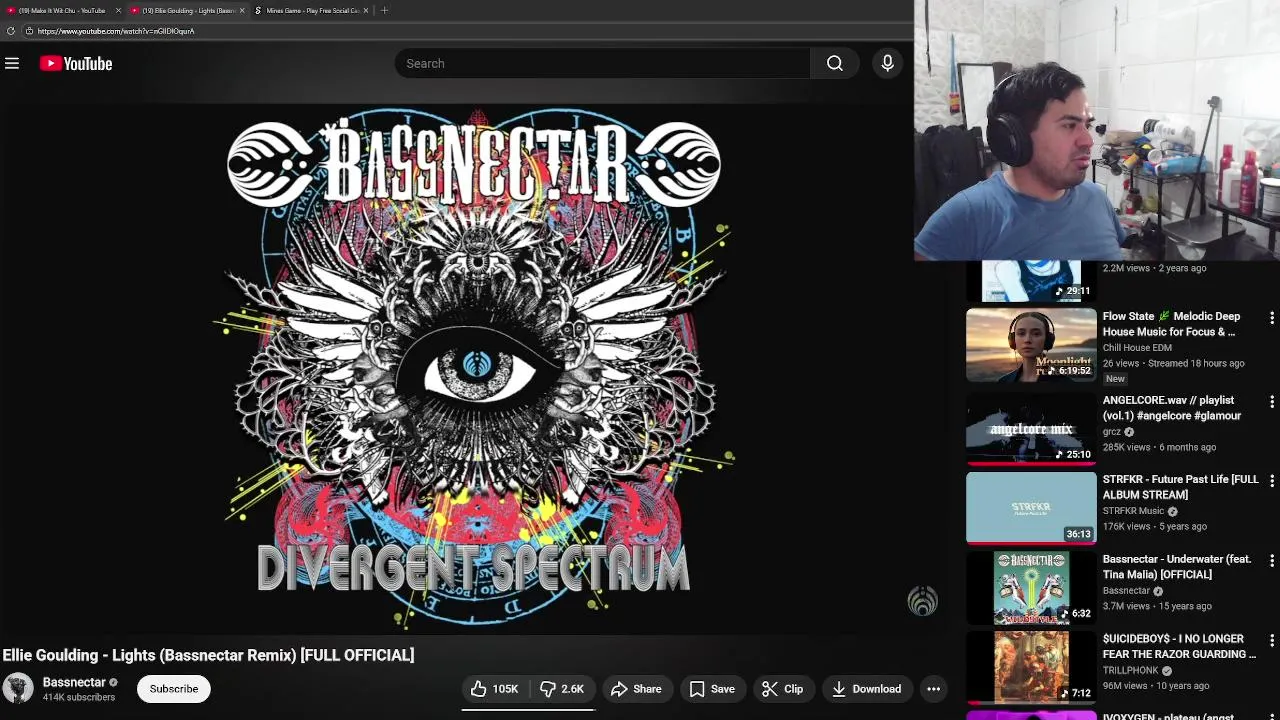Click the Bassnectar watermark on player
This screenshot has height=720, width=1280.
click(x=922, y=600)
